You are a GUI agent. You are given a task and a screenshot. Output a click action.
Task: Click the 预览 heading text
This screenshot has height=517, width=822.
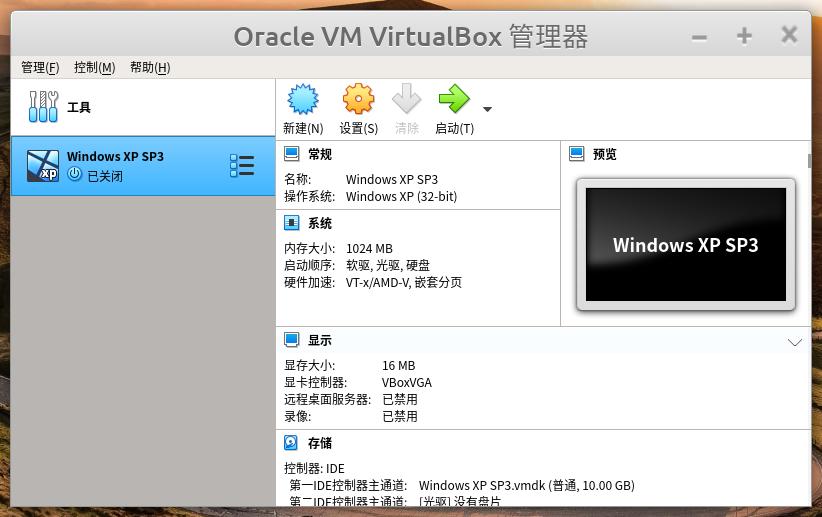click(605, 154)
